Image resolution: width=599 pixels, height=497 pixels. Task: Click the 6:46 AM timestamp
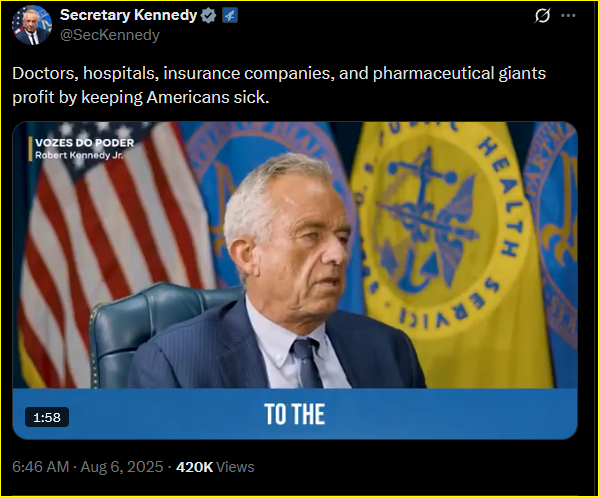40,467
